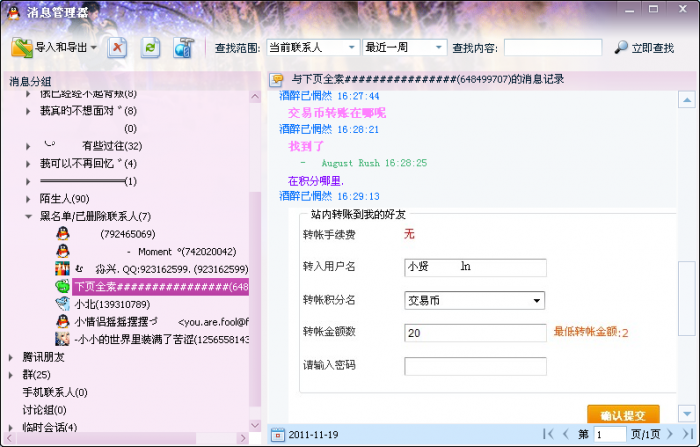Image resolution: width=700 pixels, height=447 pixels.
Task: Click the message text 在积分哪里.
Action: point(316,181)
